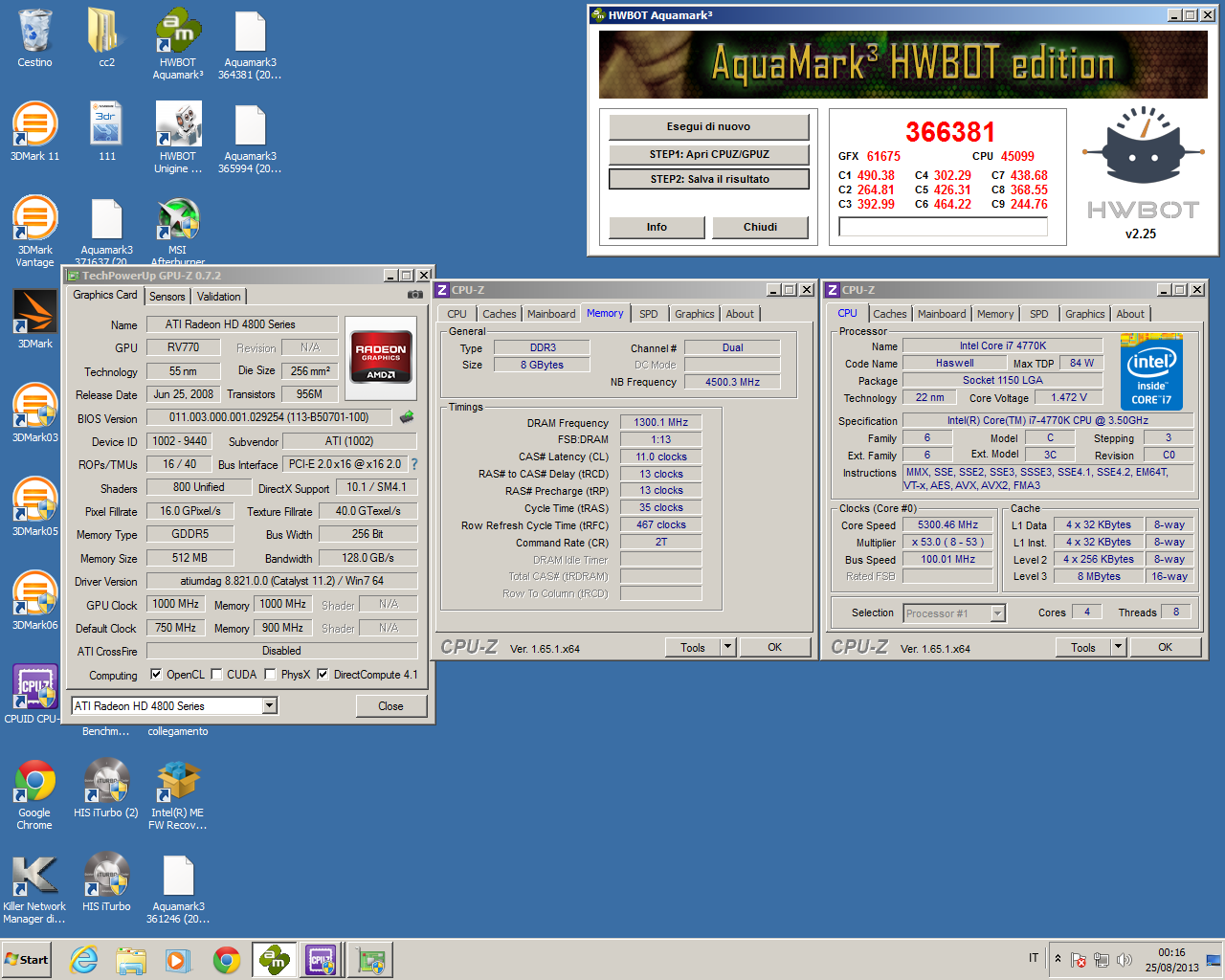Open the Intel(R) ME FW Recovery shortcut
Viewport: 1225px width, 980px height.
(x=178, y=794)
